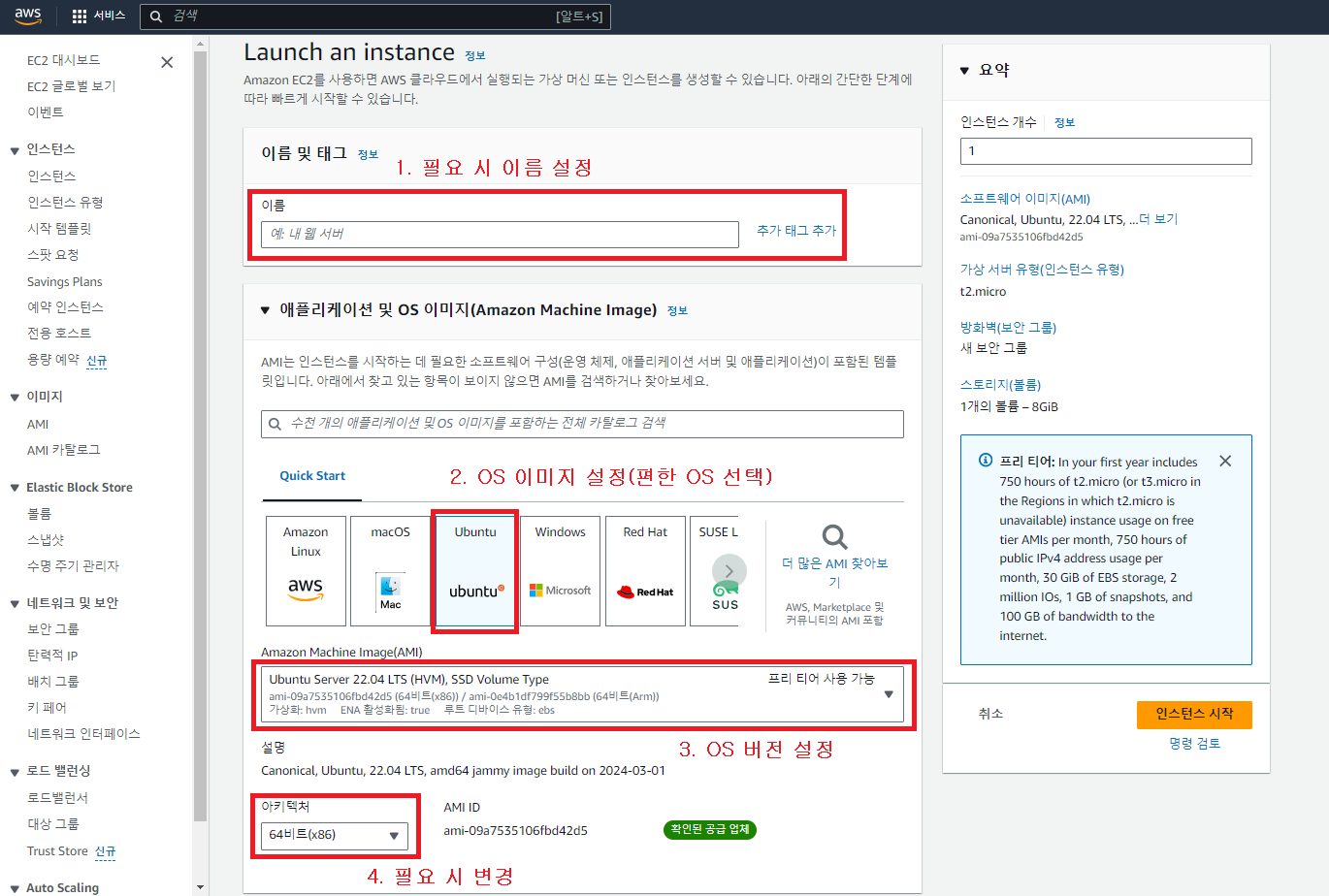
Task: Open the 가상 서버 유형(인스턴스 유형) link
Action: pos(1042,270)
